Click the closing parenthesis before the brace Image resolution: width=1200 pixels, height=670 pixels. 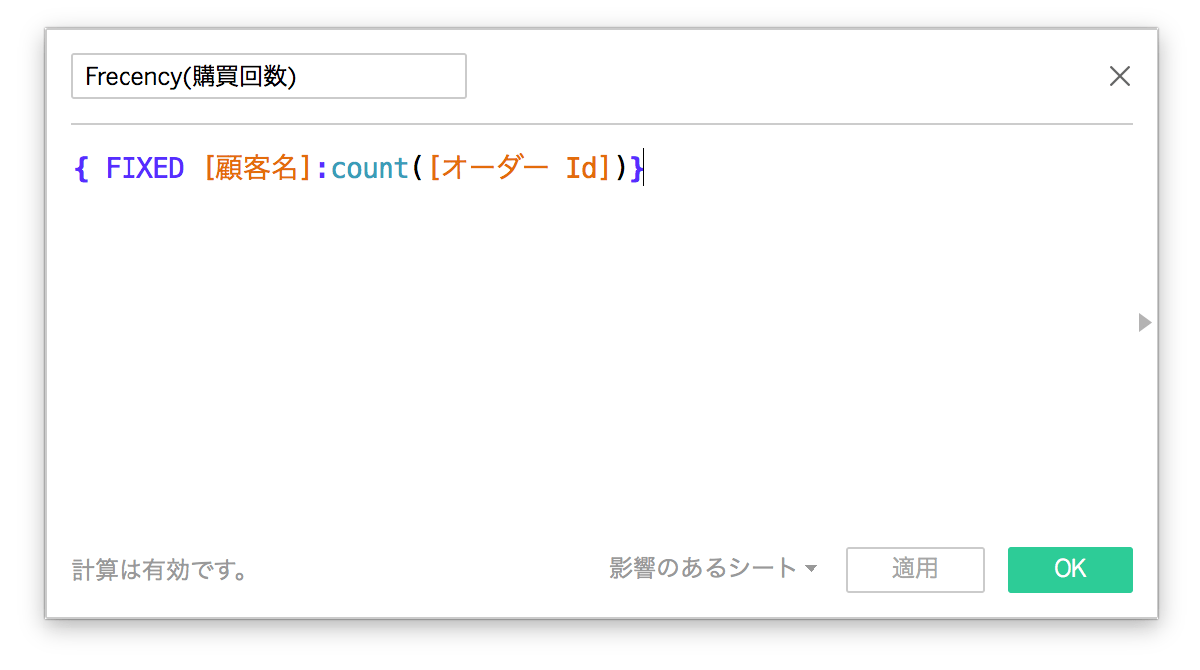tap(621, 169)
